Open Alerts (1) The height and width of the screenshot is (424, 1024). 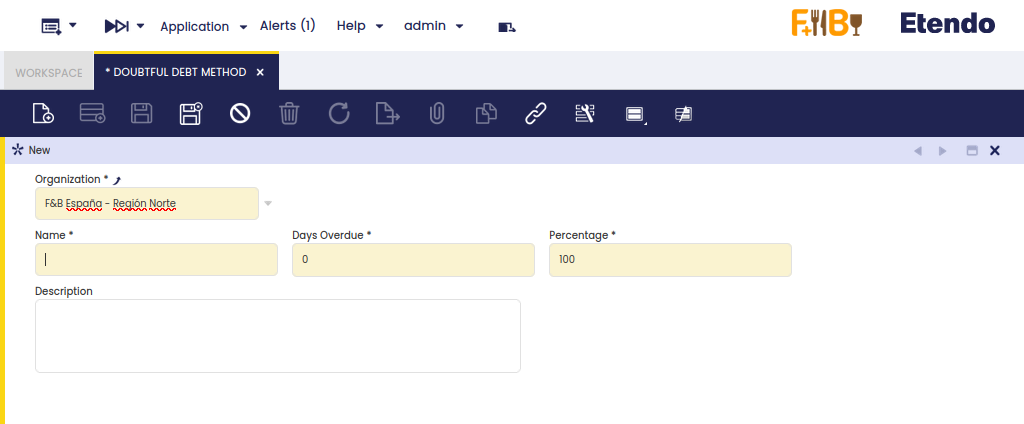tap(287, 25)
